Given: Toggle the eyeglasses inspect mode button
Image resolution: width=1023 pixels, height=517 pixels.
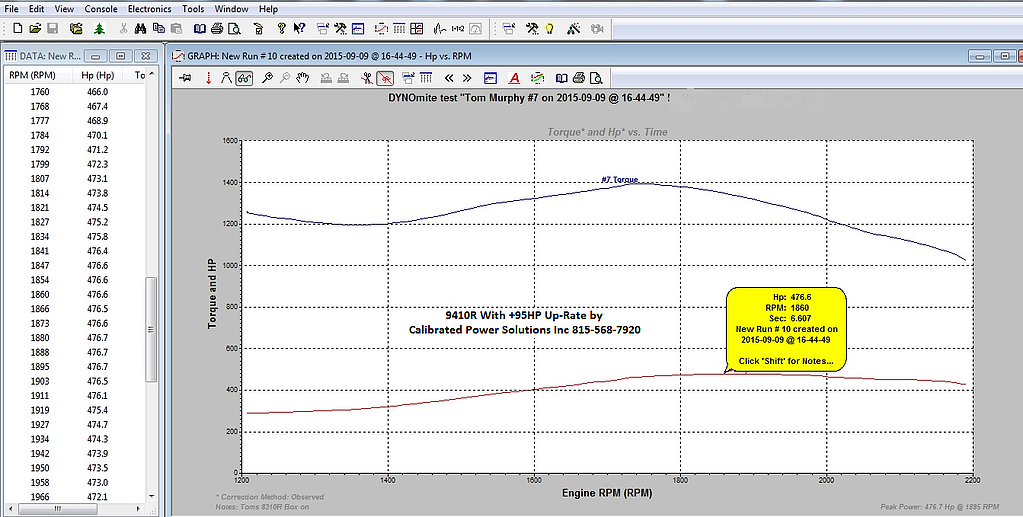Looking at the screenshot, I should coord(244,78).
